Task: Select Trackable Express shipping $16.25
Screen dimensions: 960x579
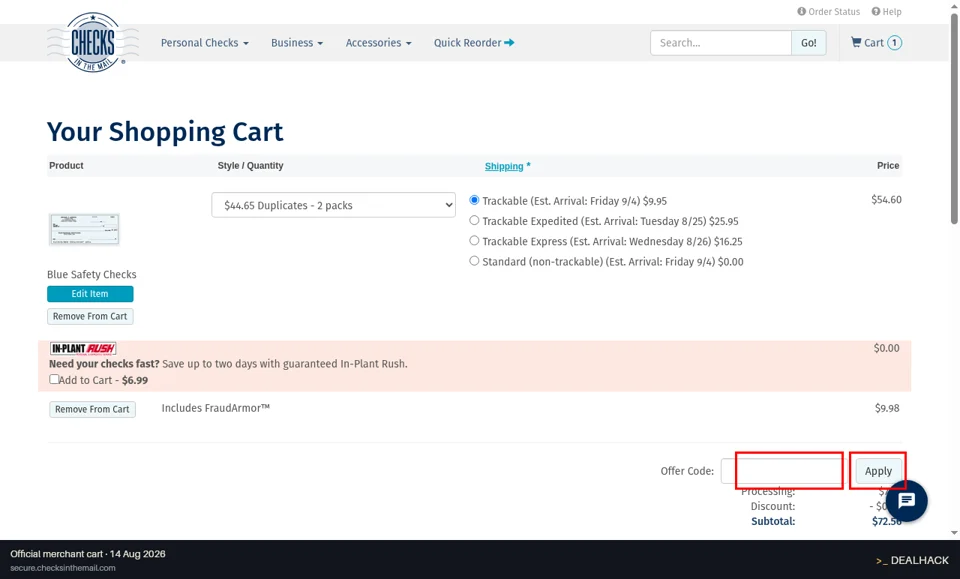Action: coord(474,241)
